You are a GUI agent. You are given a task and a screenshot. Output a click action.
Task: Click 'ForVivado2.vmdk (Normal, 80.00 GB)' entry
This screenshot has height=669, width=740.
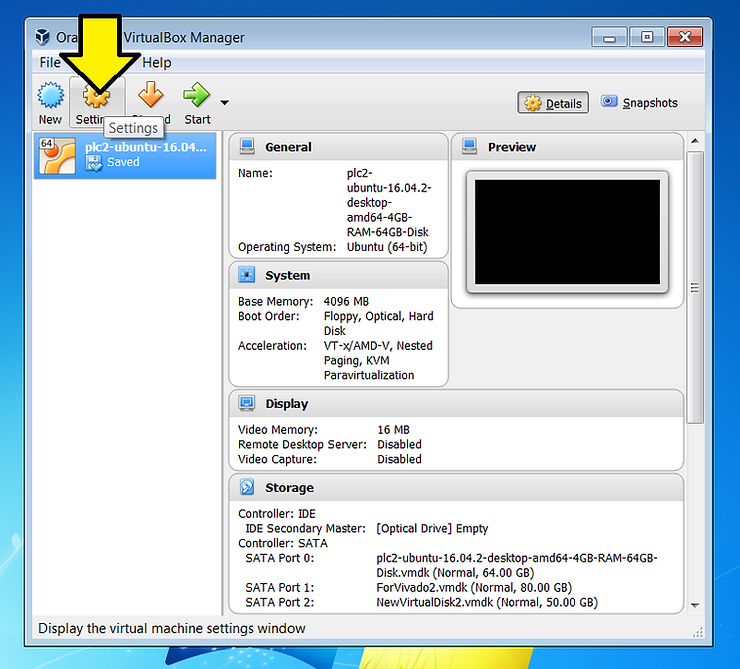pos(474,588)
